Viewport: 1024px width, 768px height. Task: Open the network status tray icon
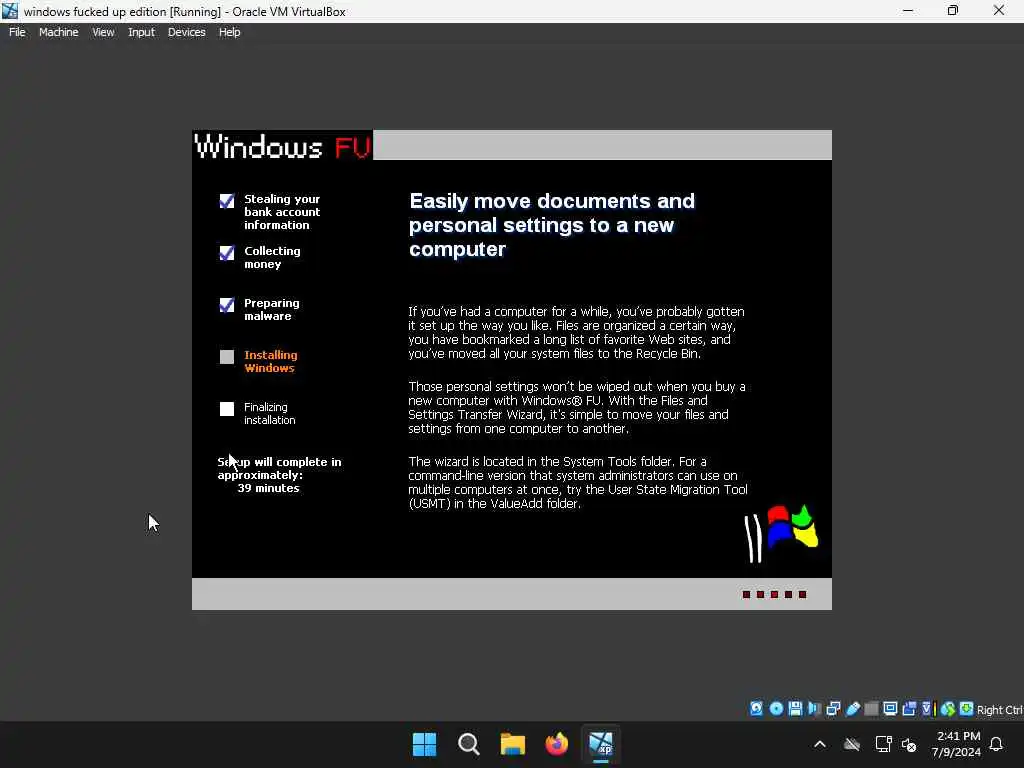(x=884, y=744)
